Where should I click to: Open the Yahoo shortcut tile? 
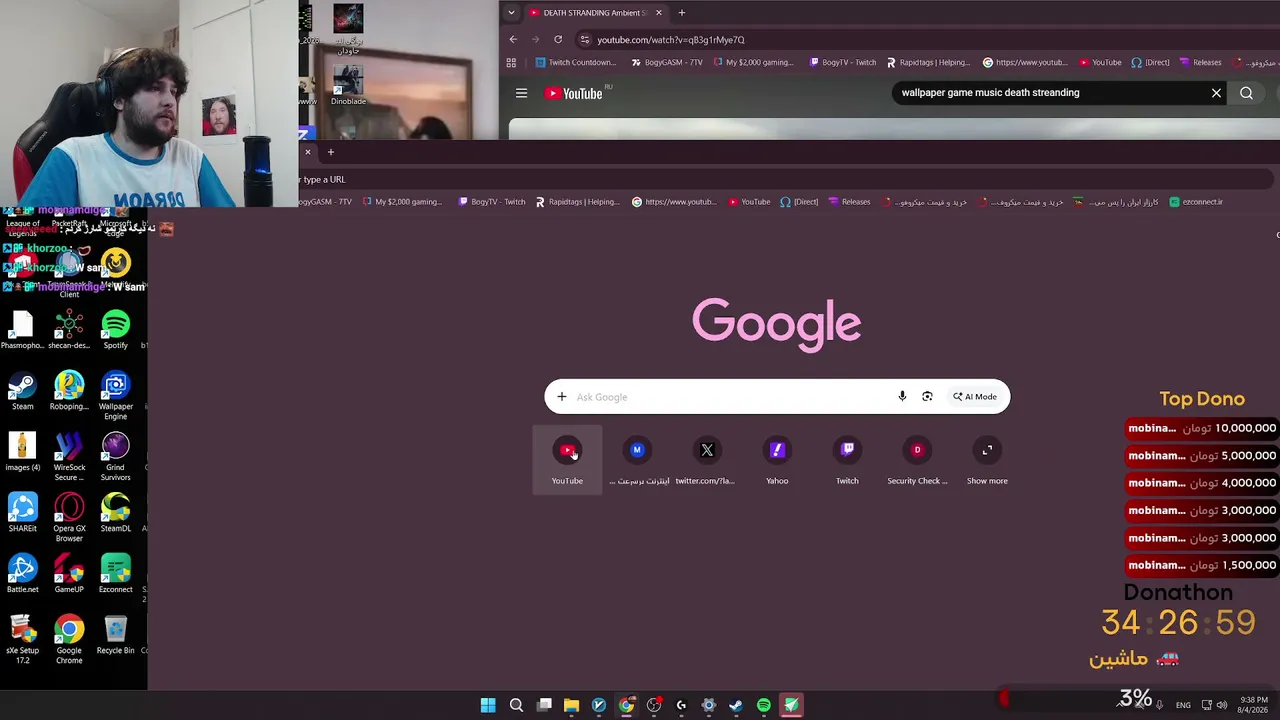pos(777,460)
